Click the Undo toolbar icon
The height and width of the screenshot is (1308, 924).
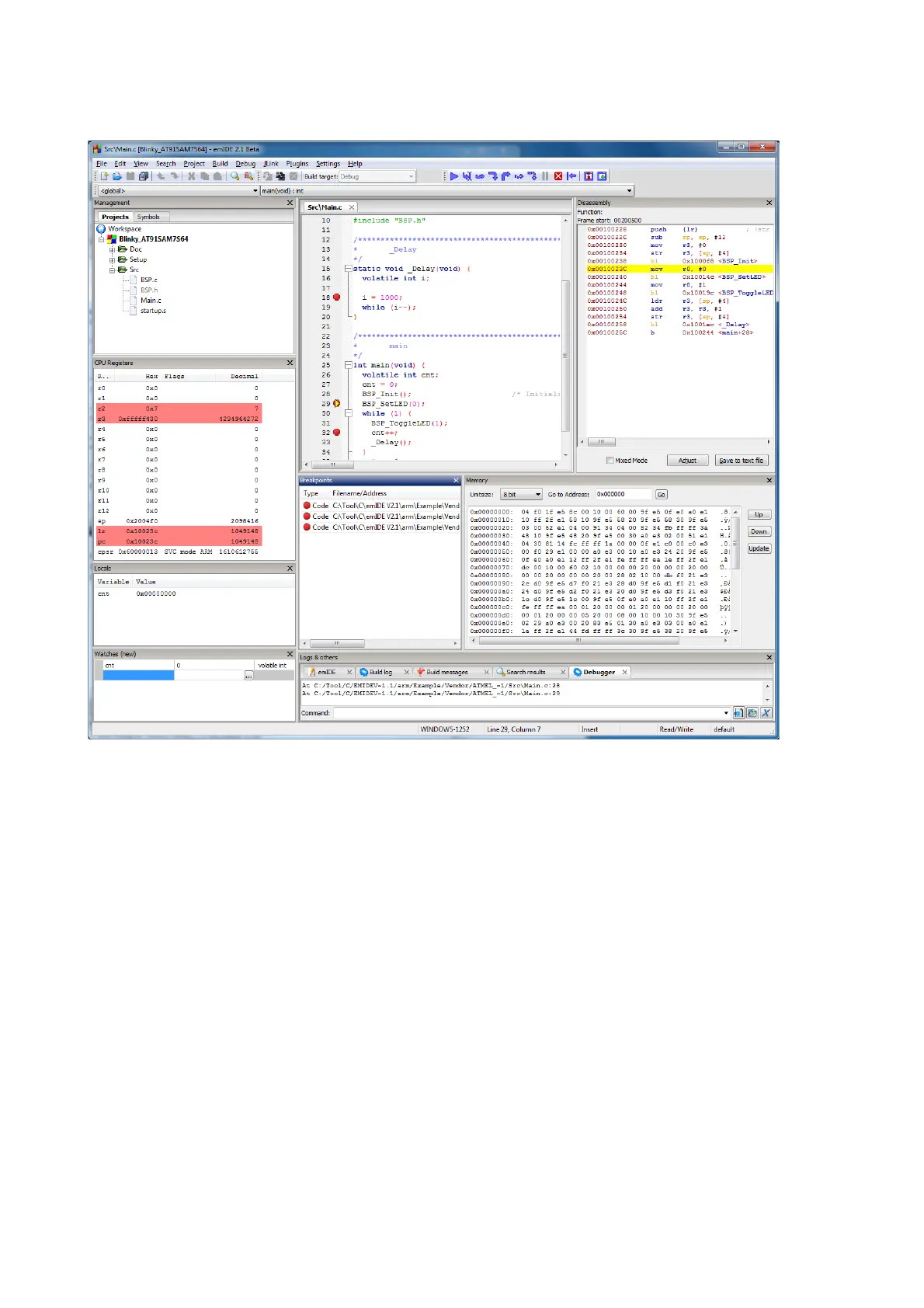point(160,176)
